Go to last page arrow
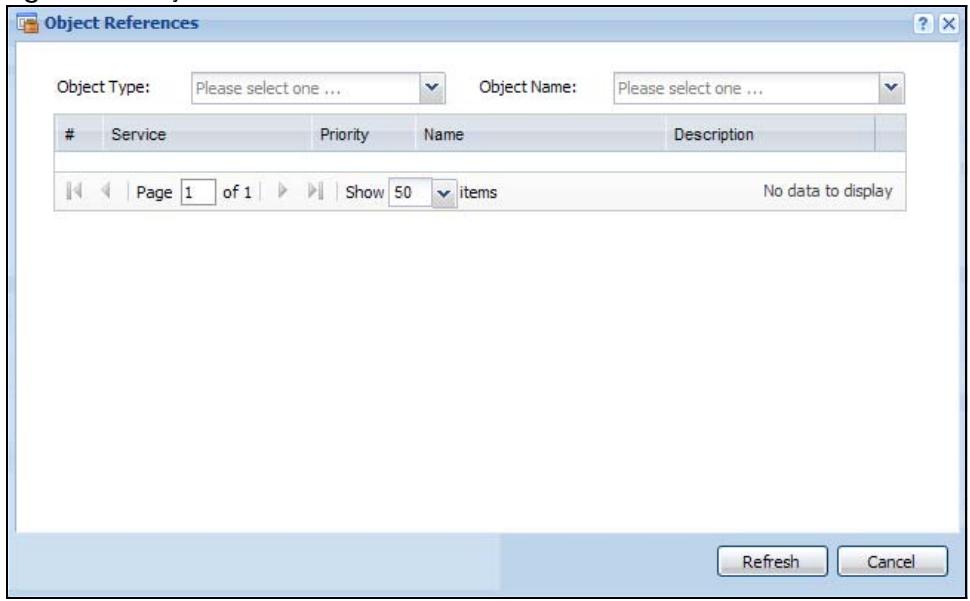 [315, 192]
